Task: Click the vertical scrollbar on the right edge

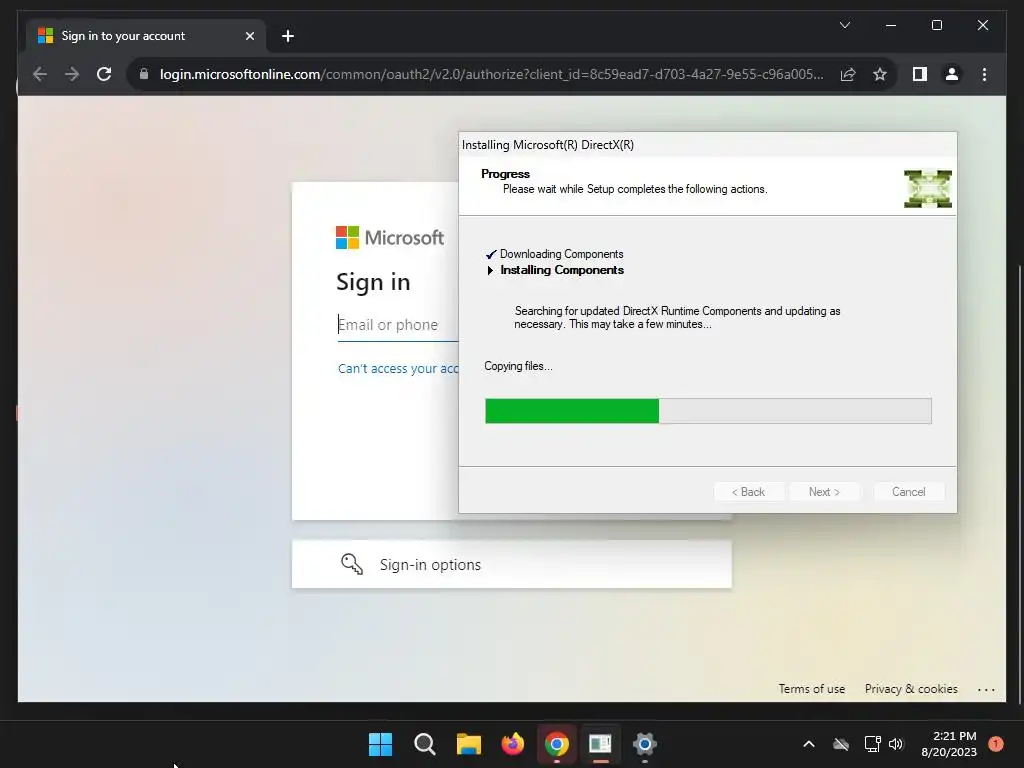Action: pyautogui.click(x=1020, y=483)
